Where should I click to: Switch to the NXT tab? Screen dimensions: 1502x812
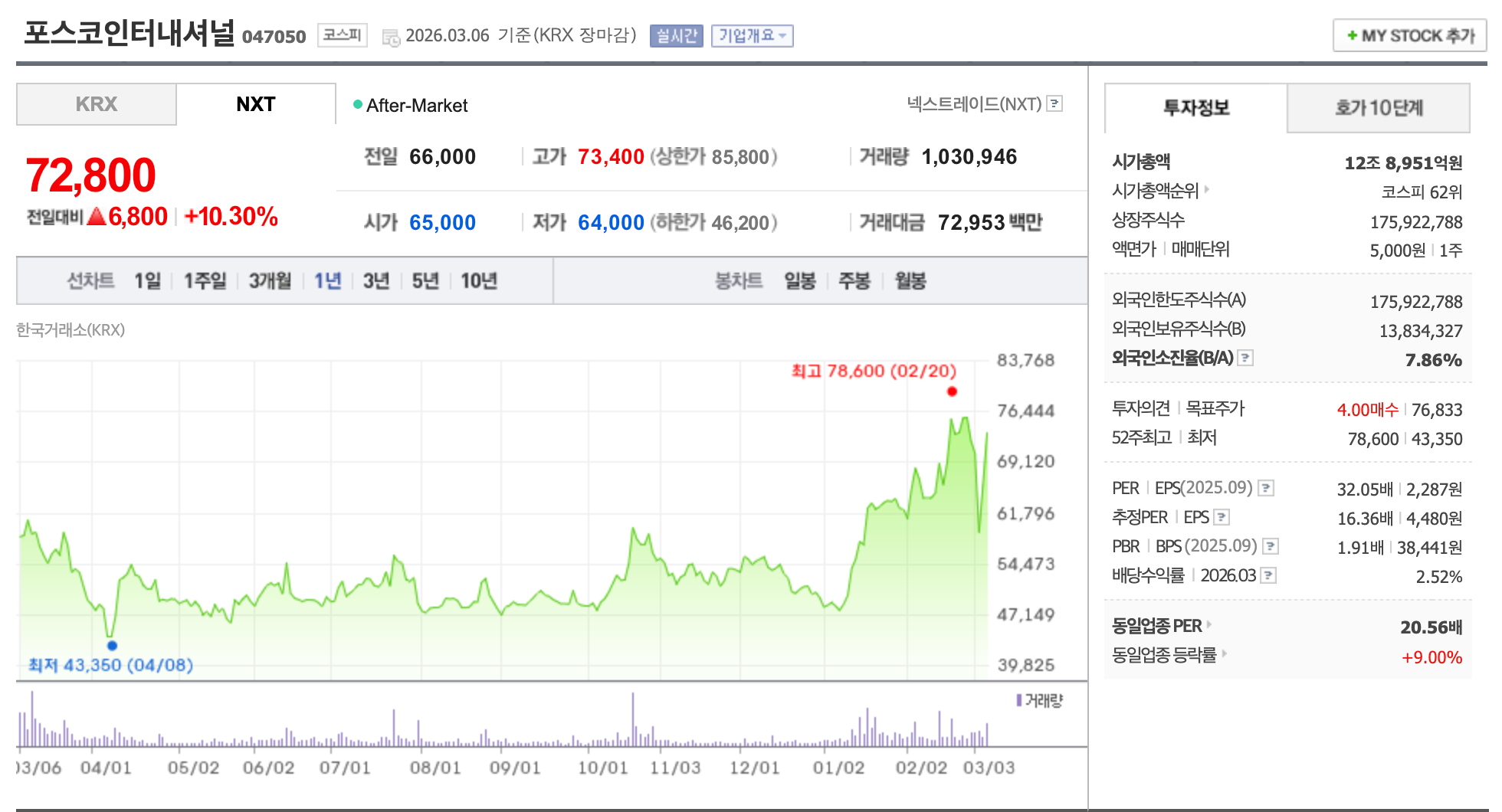pos(256,104)
